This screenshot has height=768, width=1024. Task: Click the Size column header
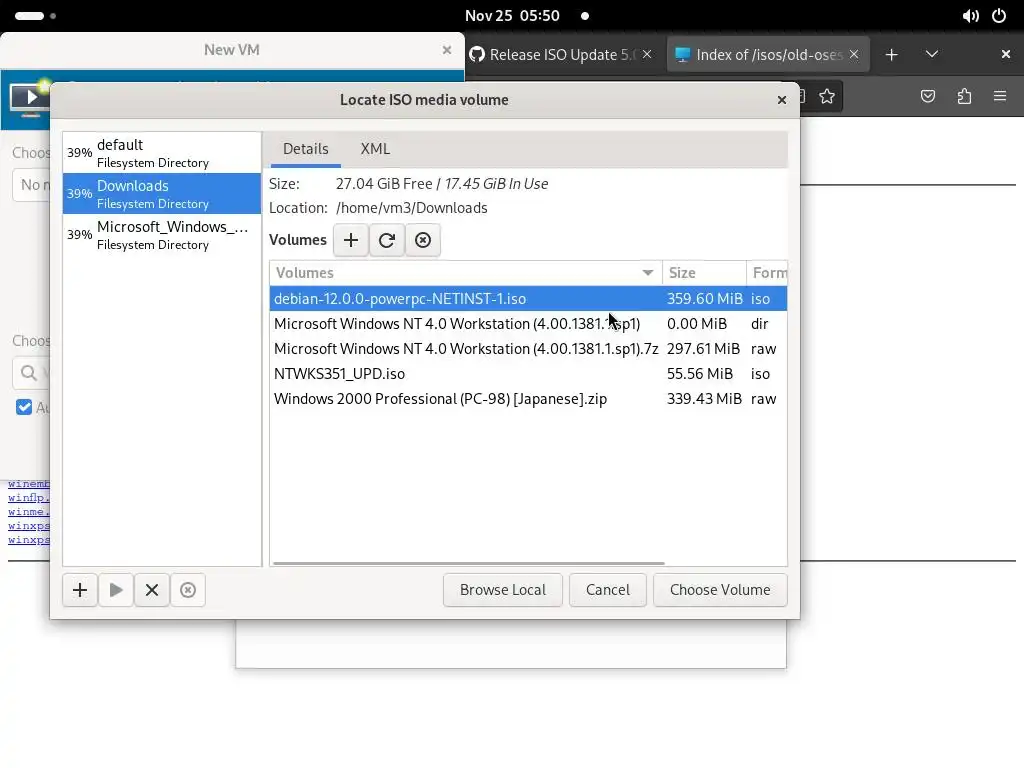704,273
